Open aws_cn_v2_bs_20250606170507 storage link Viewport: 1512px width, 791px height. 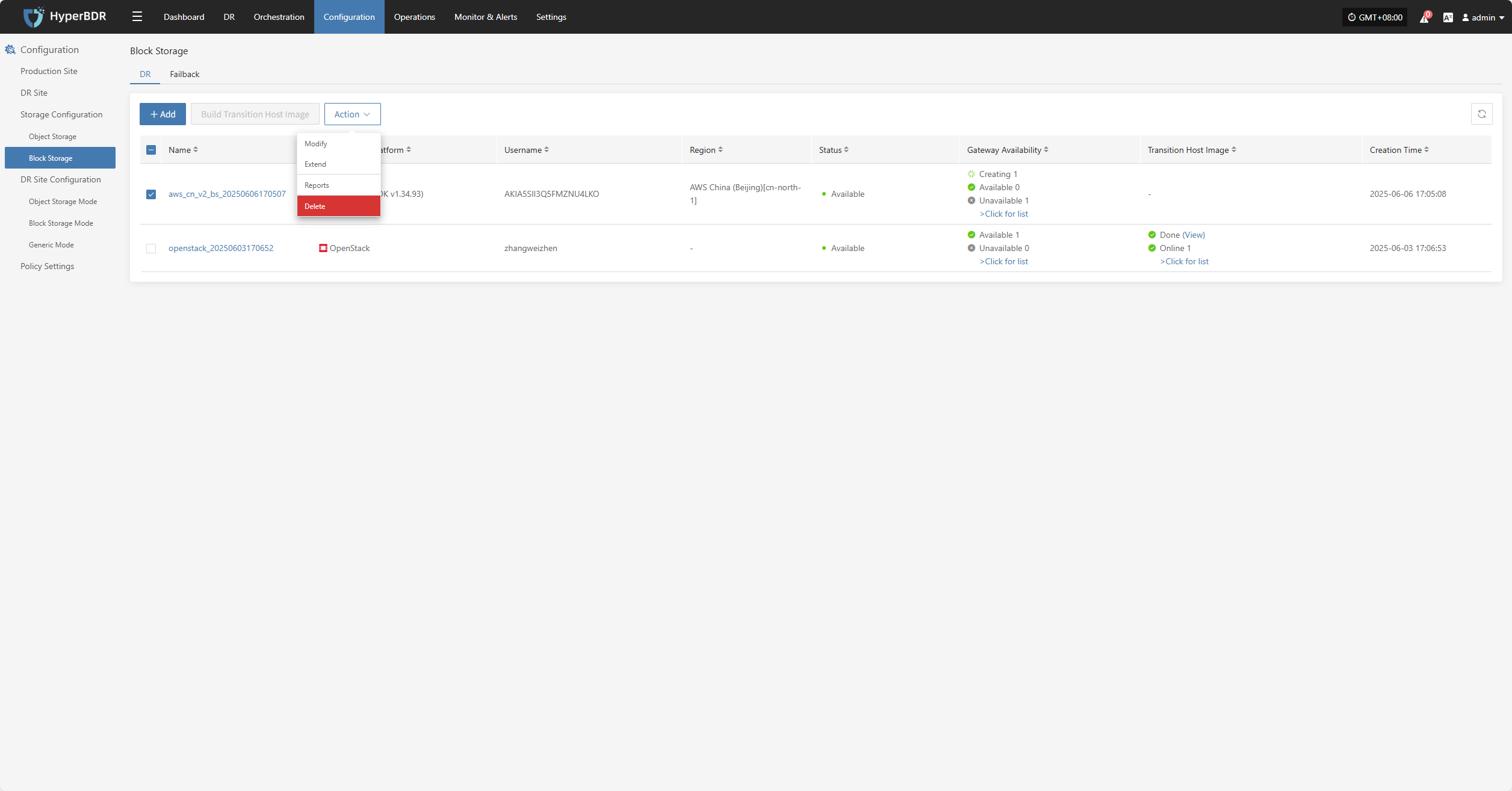coord(227,194)
